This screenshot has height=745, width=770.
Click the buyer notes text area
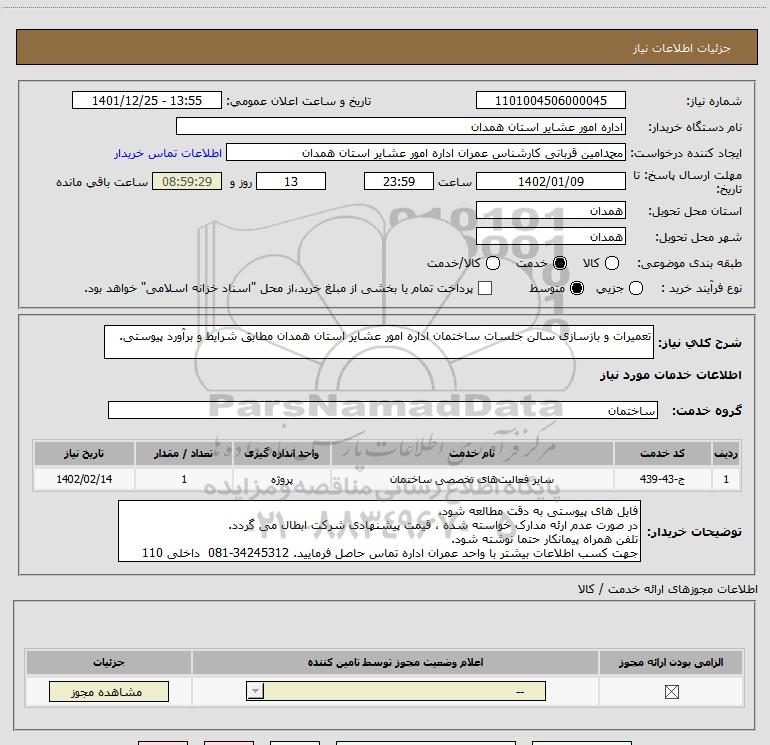pyautogui.click(x=379, y=531)
